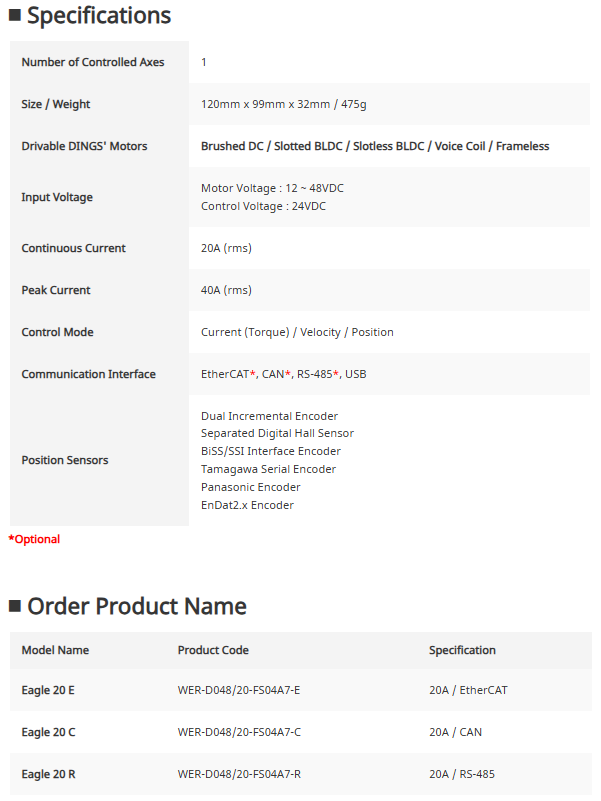The width and height of the screenshot is (601, 801).
Task: Select the Eagle 20 E model name
Action: [x=48, y=690]
